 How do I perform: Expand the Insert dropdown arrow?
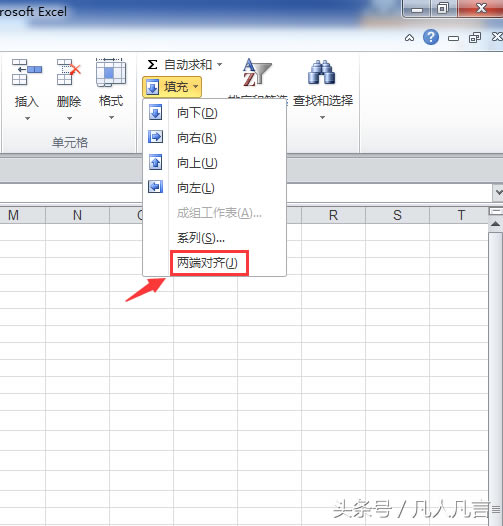point(28,118)
